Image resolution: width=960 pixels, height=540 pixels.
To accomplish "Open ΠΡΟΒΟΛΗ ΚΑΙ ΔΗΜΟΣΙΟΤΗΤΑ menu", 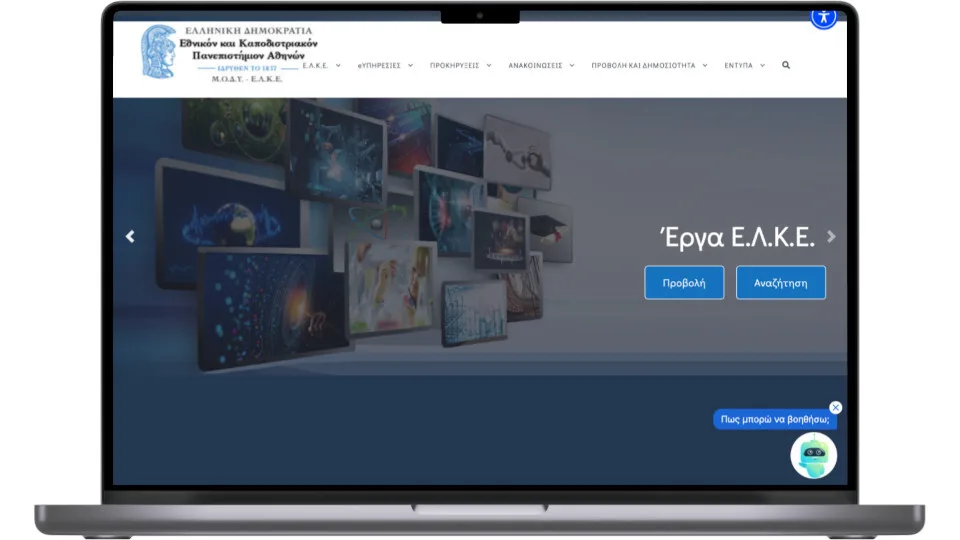I will (x=643, y=66).
